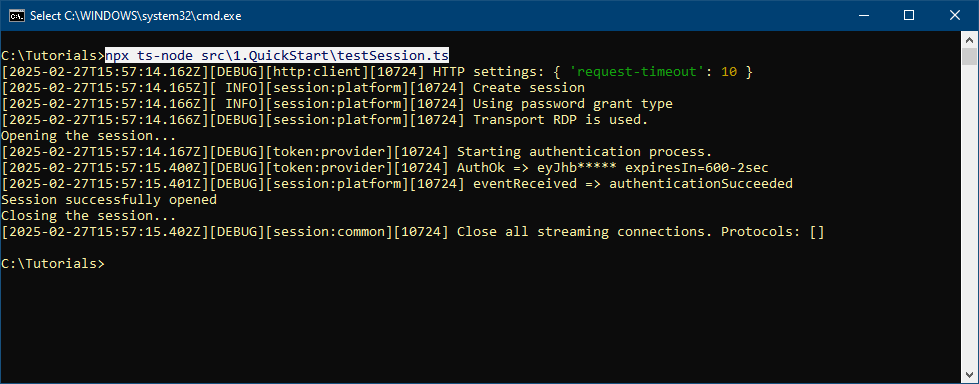The width and height of the screenshot is (979, 384).
Task: Open the cmd.exe system menu icon
Action: tap(17, 16)
